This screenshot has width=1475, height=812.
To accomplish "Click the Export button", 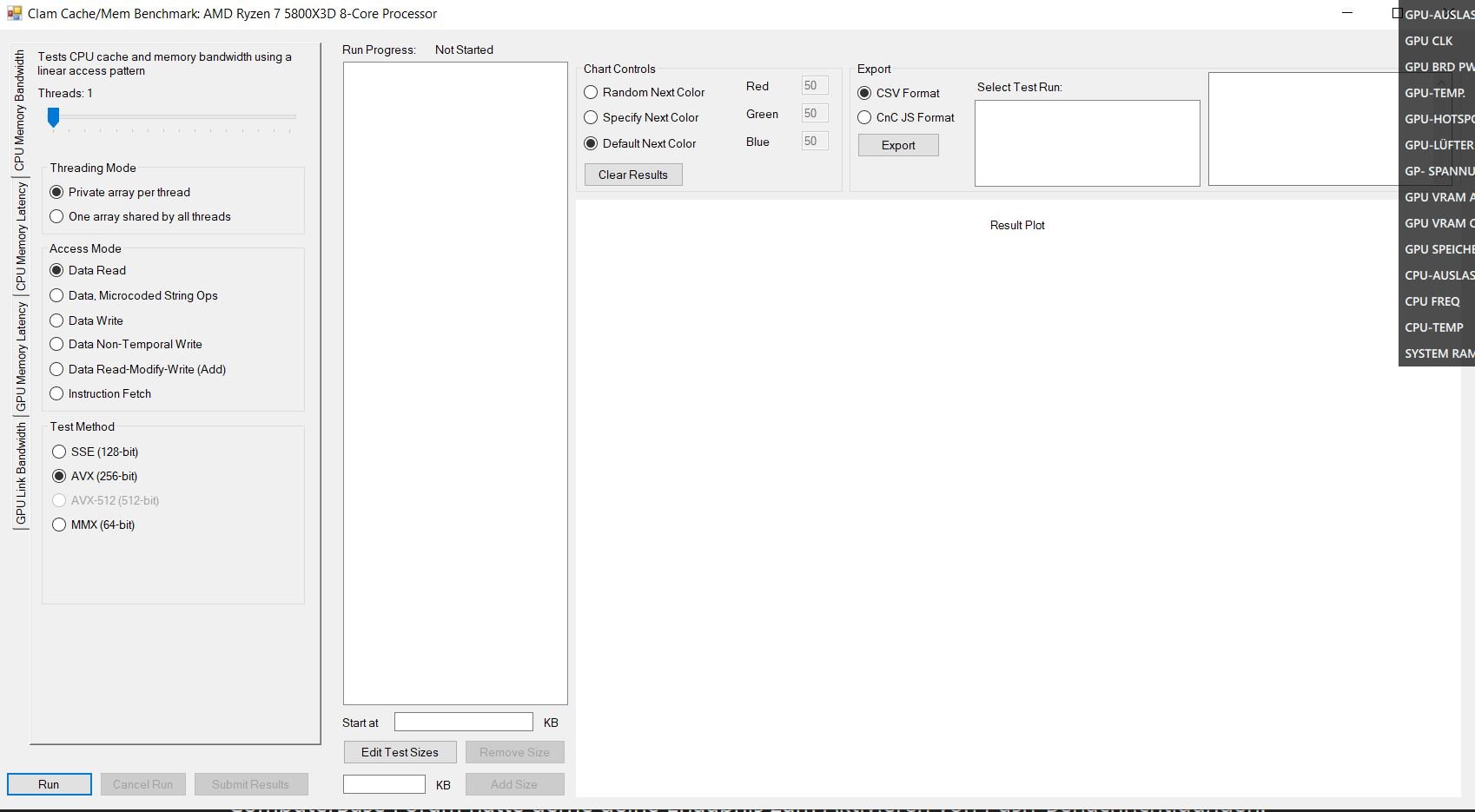I will 898,145.
